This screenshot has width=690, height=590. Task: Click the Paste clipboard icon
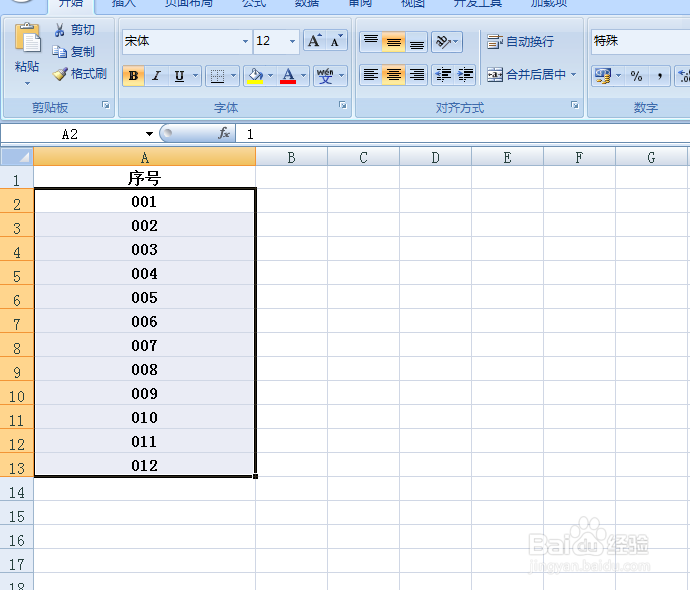27,38
